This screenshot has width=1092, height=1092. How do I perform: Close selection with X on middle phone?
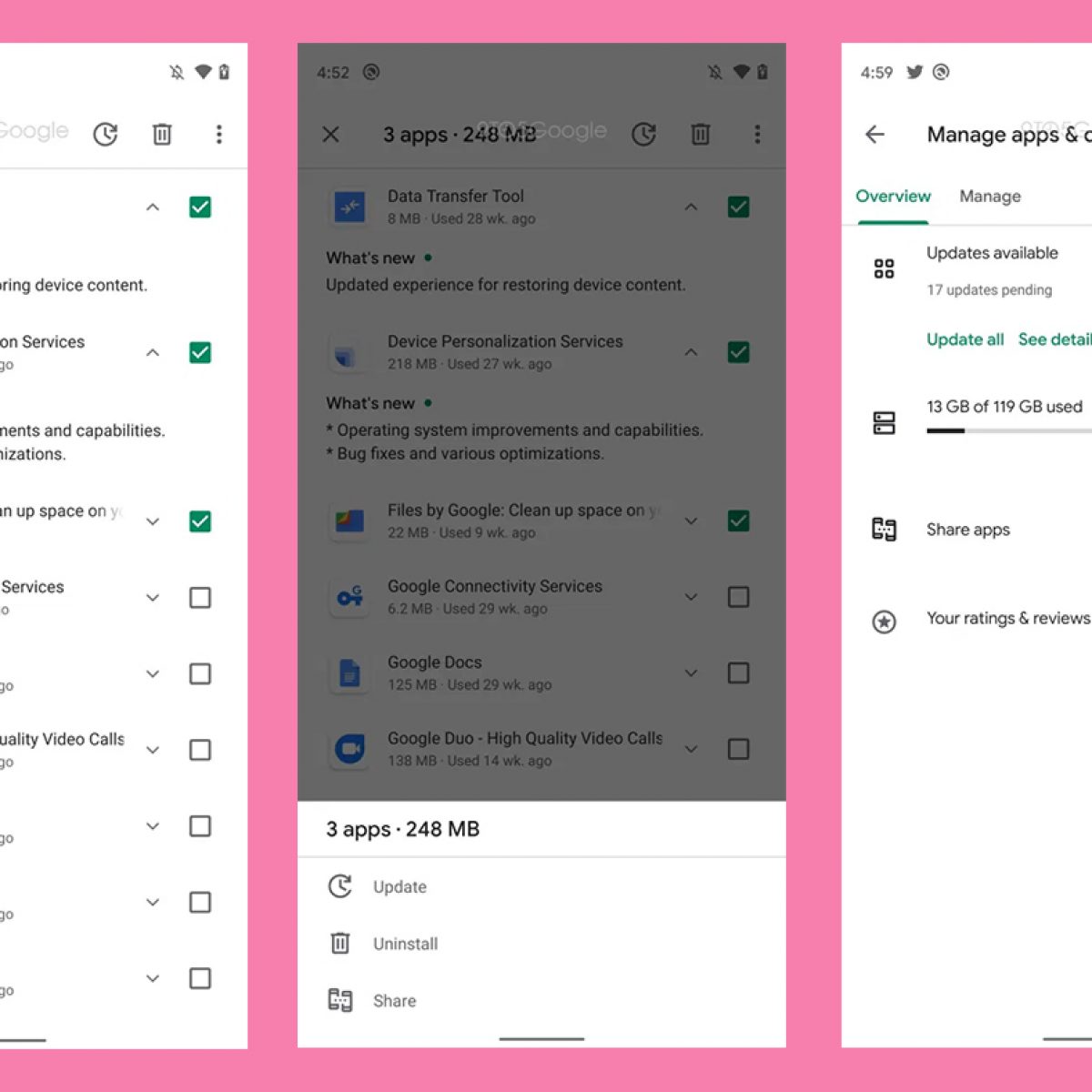pyautogui.click(x=331, y=135)
